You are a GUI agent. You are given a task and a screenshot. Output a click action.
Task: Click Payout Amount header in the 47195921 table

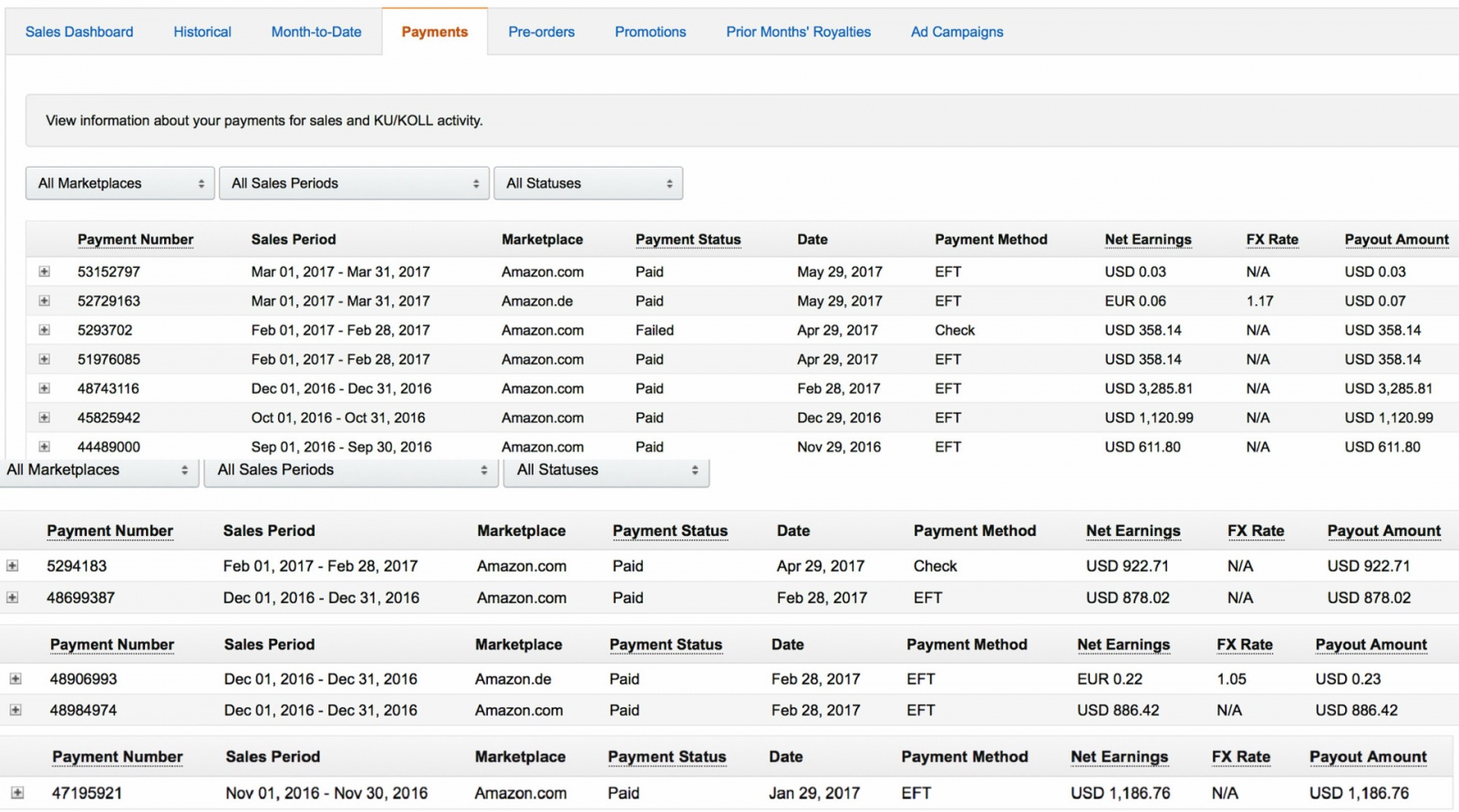pyautogui.click(x=1368, y=757)
